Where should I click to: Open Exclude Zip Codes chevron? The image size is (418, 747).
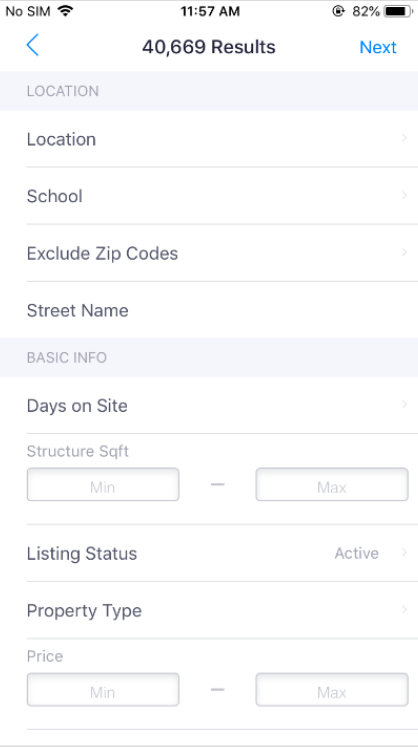click(x=404, y=252)
